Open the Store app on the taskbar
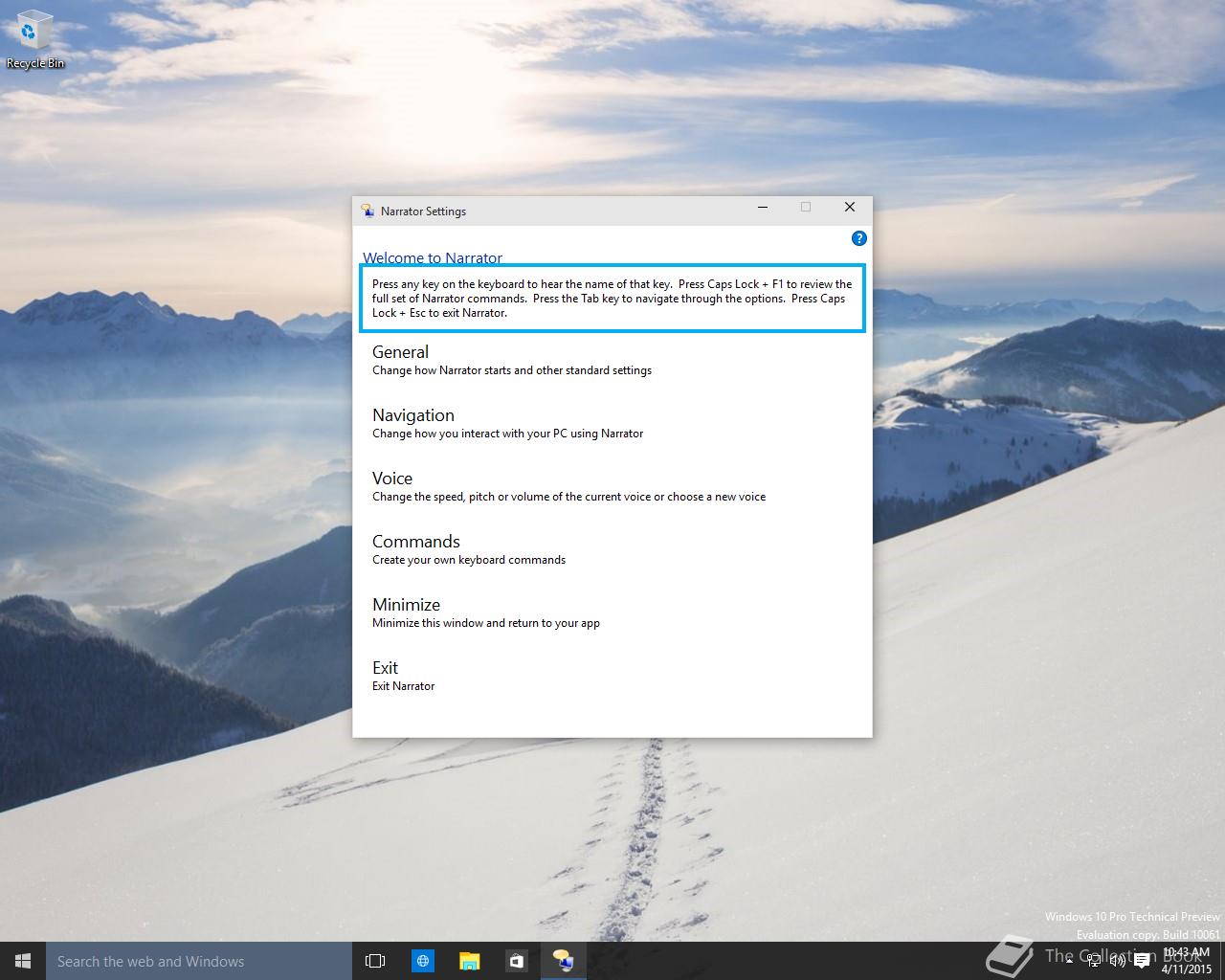Viewport: 1225px width, 980px height. click(516, 961)
